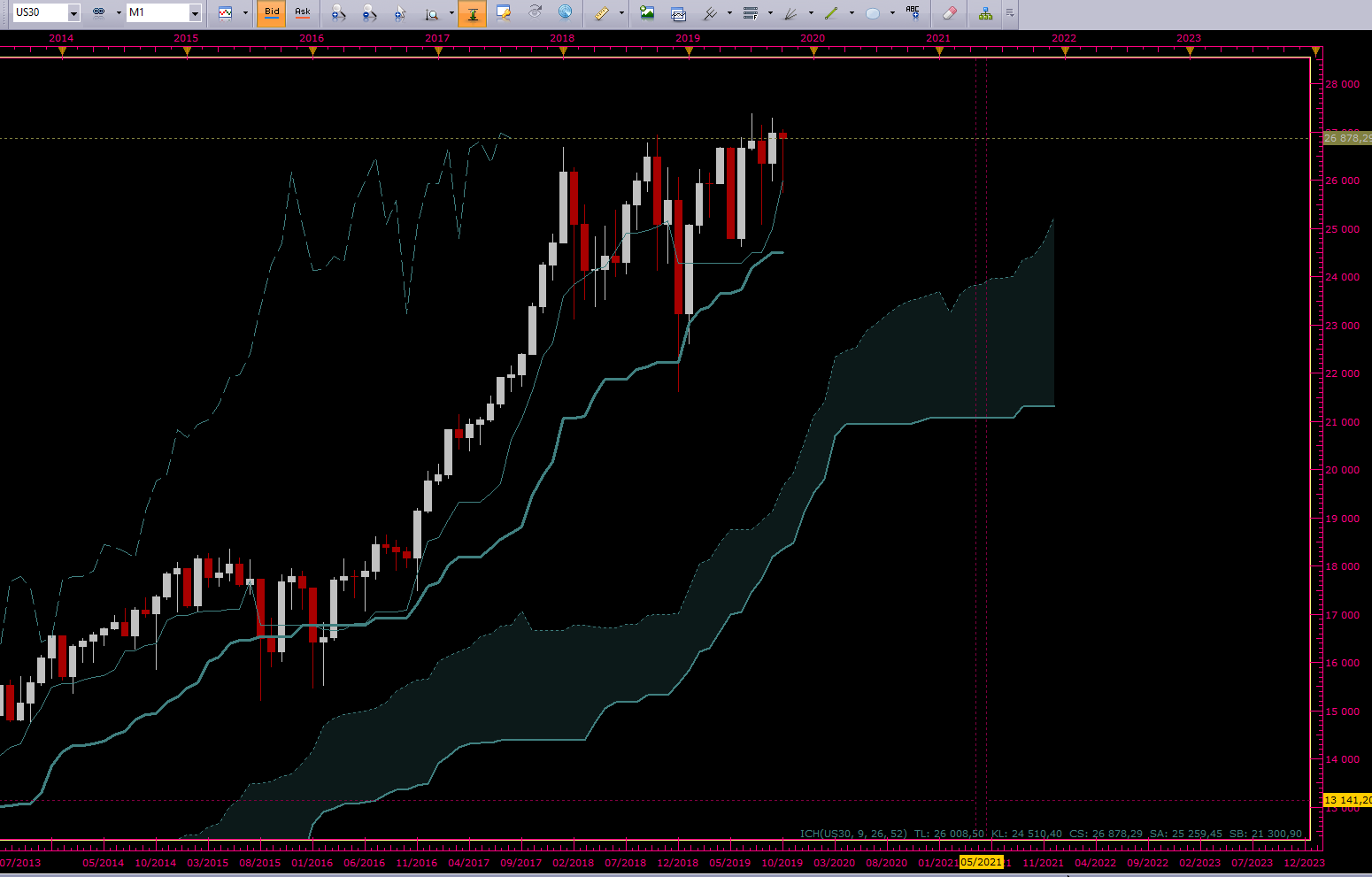Click the ICH(US30, 9, 26, 52) indicator label

[853, 834]
